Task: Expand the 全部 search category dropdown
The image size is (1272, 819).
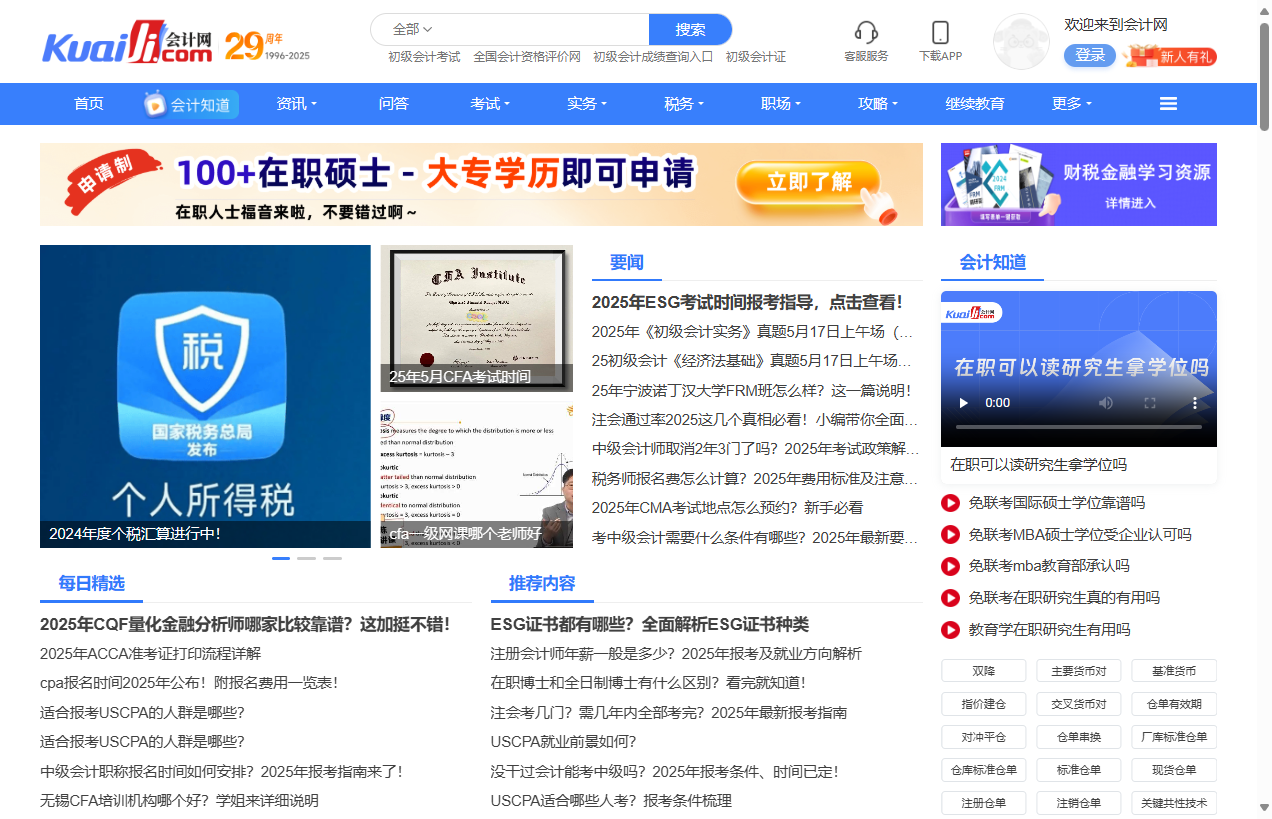Action: pos(412,29)
